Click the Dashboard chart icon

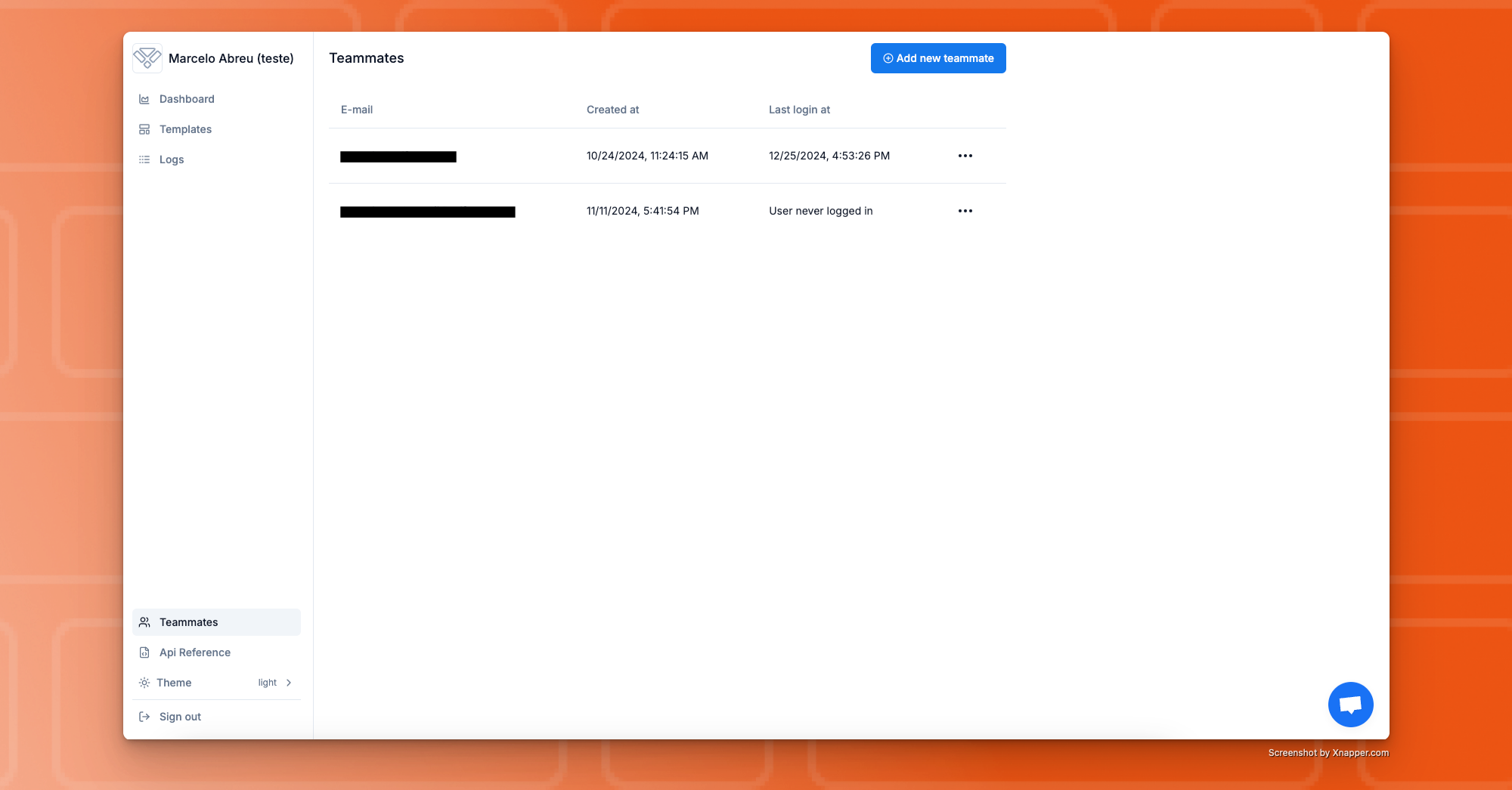point(144,99)
